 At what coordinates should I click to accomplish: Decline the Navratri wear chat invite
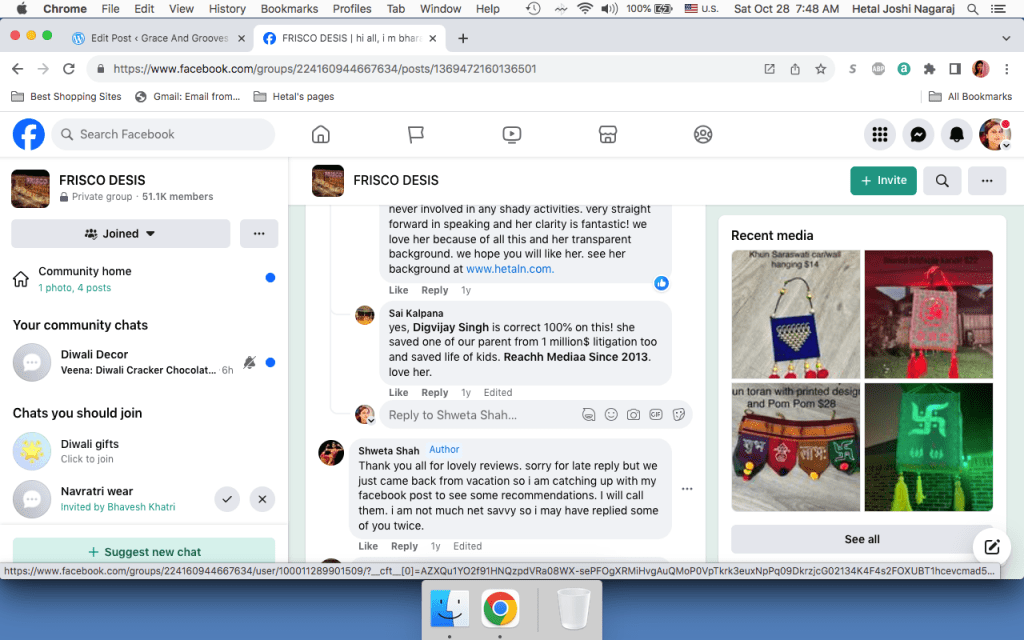(262, 498)
